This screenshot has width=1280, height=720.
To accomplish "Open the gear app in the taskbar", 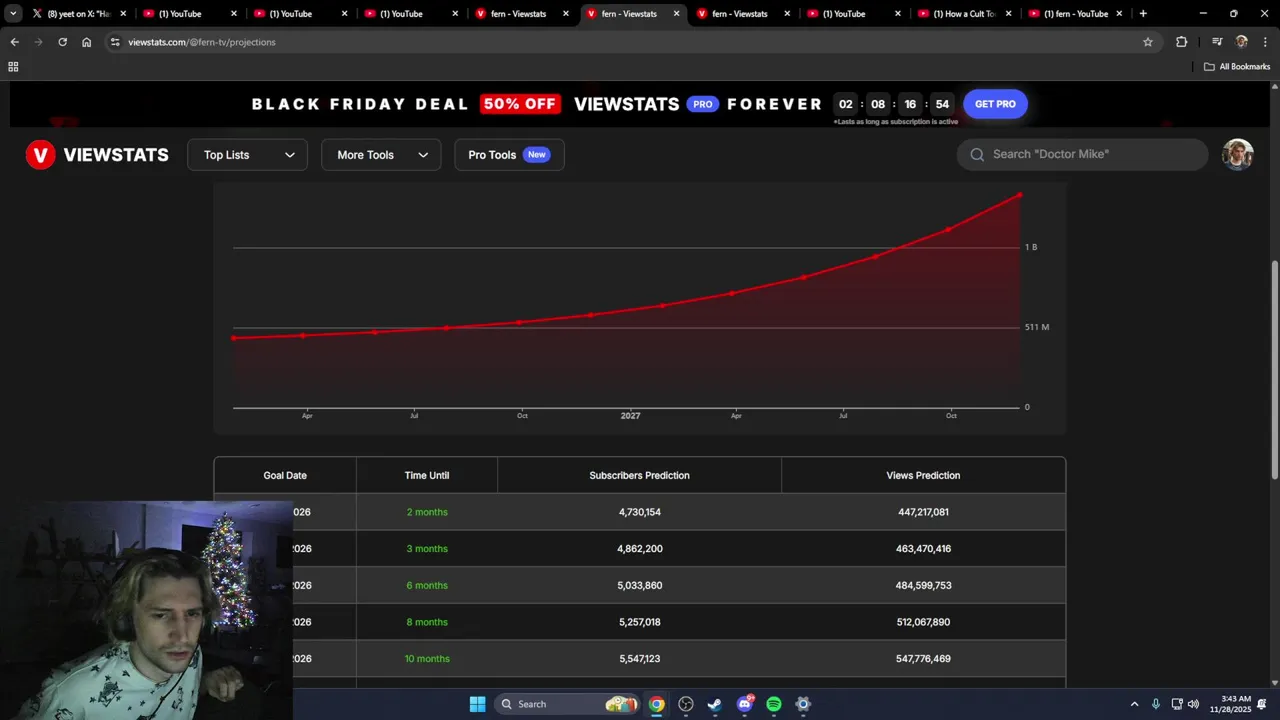I will click(x=803, y=704).
